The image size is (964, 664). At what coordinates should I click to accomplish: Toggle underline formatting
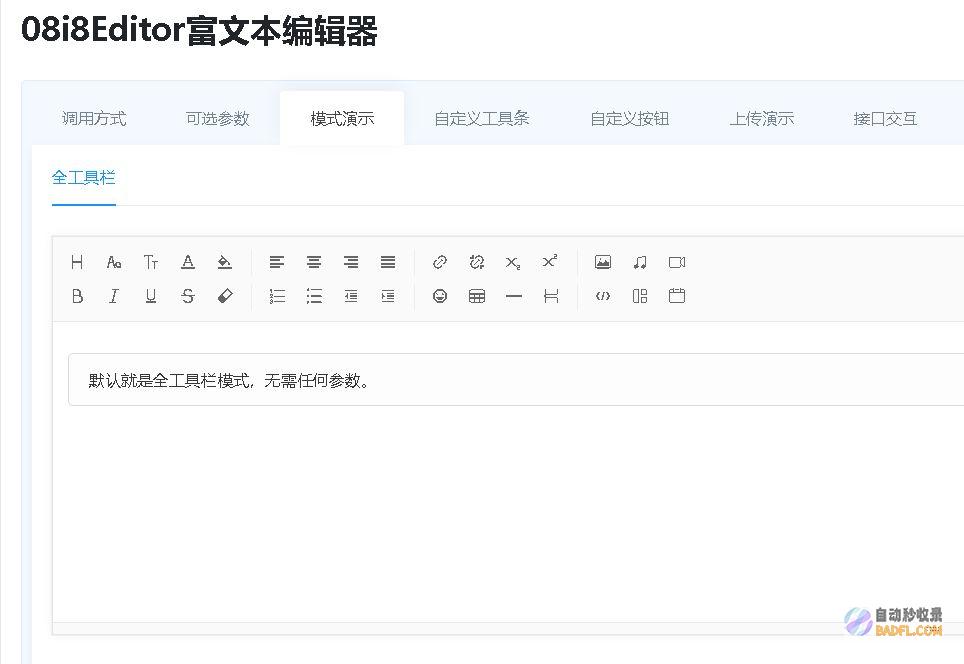(151, 296)
